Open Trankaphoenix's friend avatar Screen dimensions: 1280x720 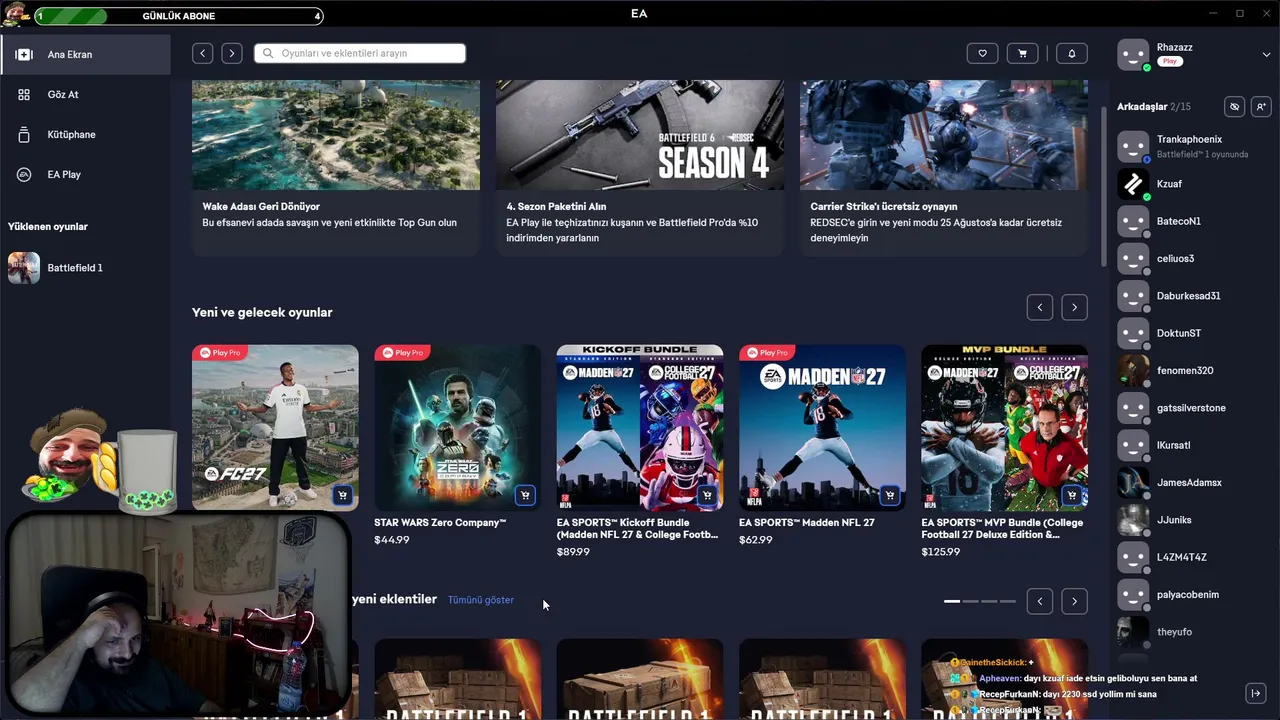1133,146
